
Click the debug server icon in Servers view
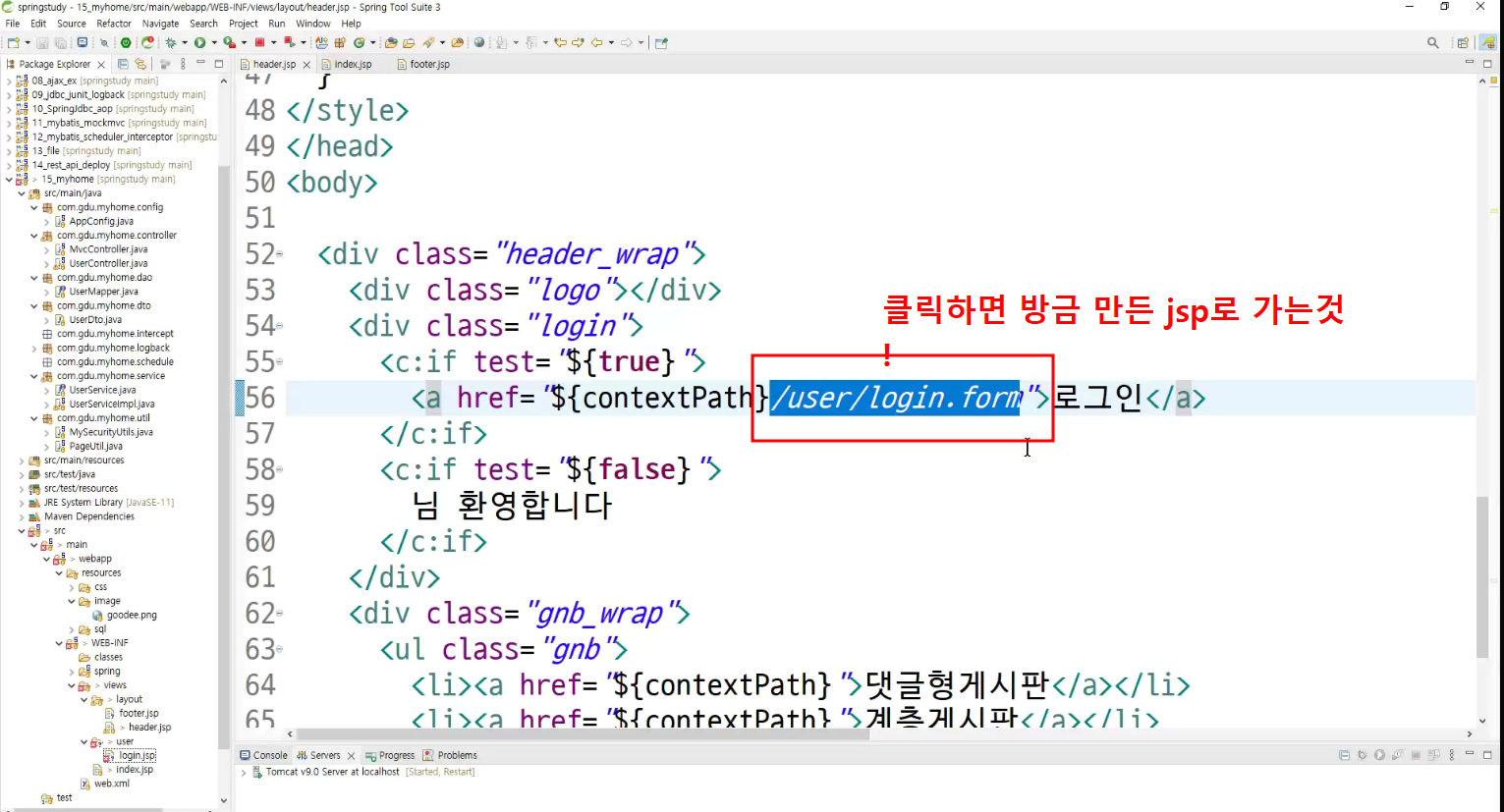click(1362, 755)
